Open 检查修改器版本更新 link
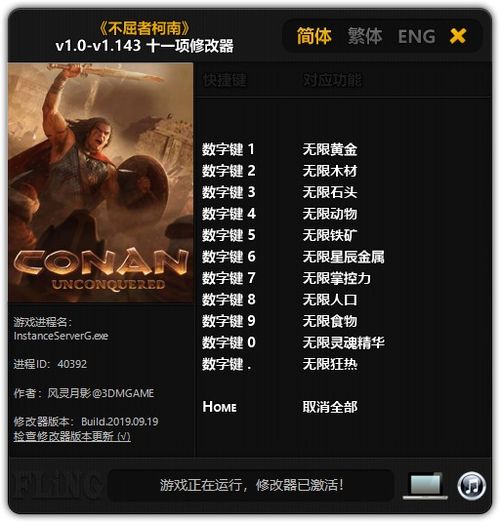Image resolution: width=500 pixels, height=522 pixels. click(72, 436)
